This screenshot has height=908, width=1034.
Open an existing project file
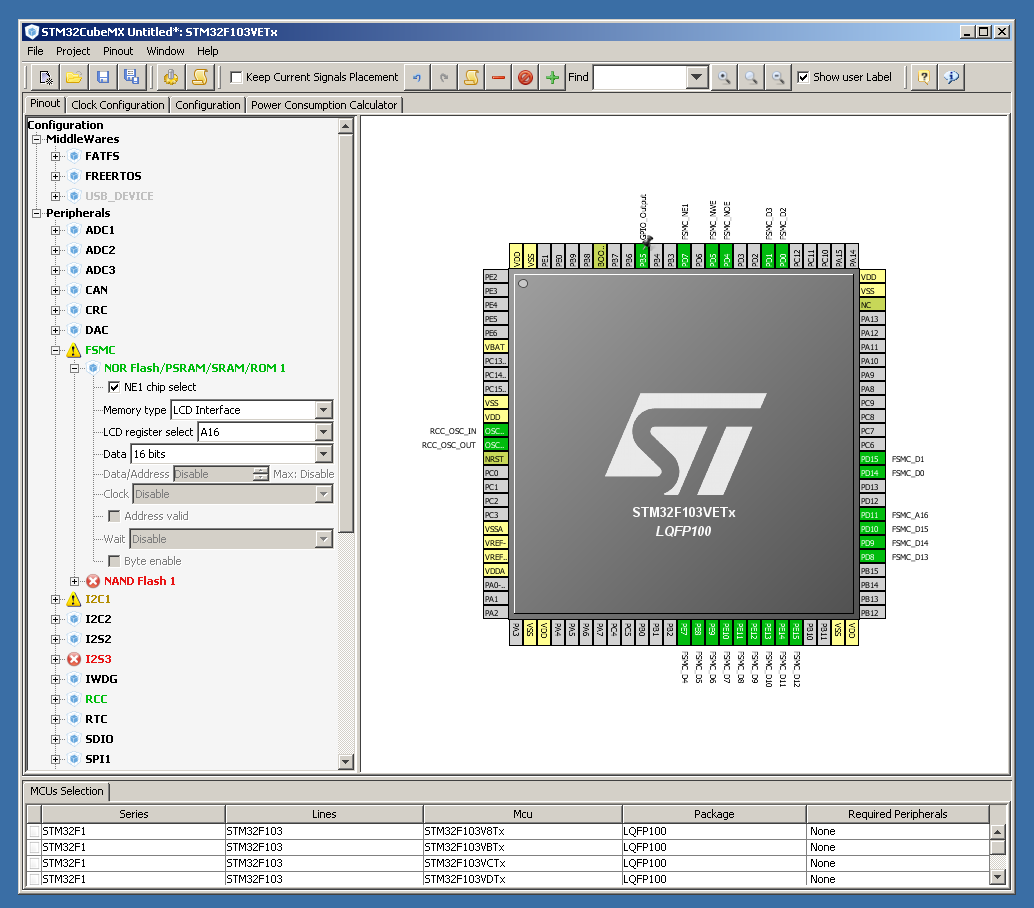point(75,77)
